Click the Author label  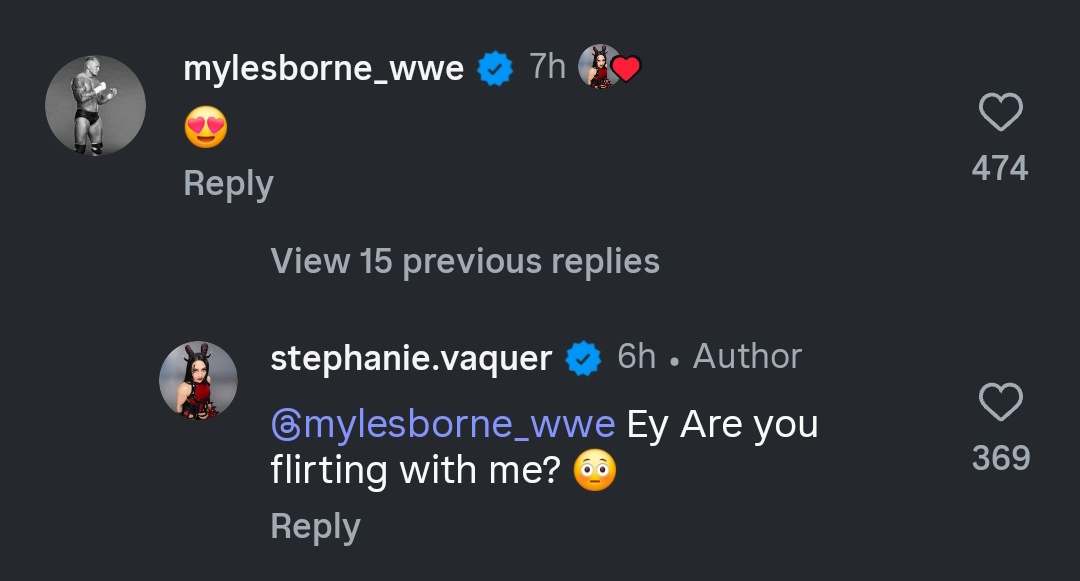(x=747, y=356)
